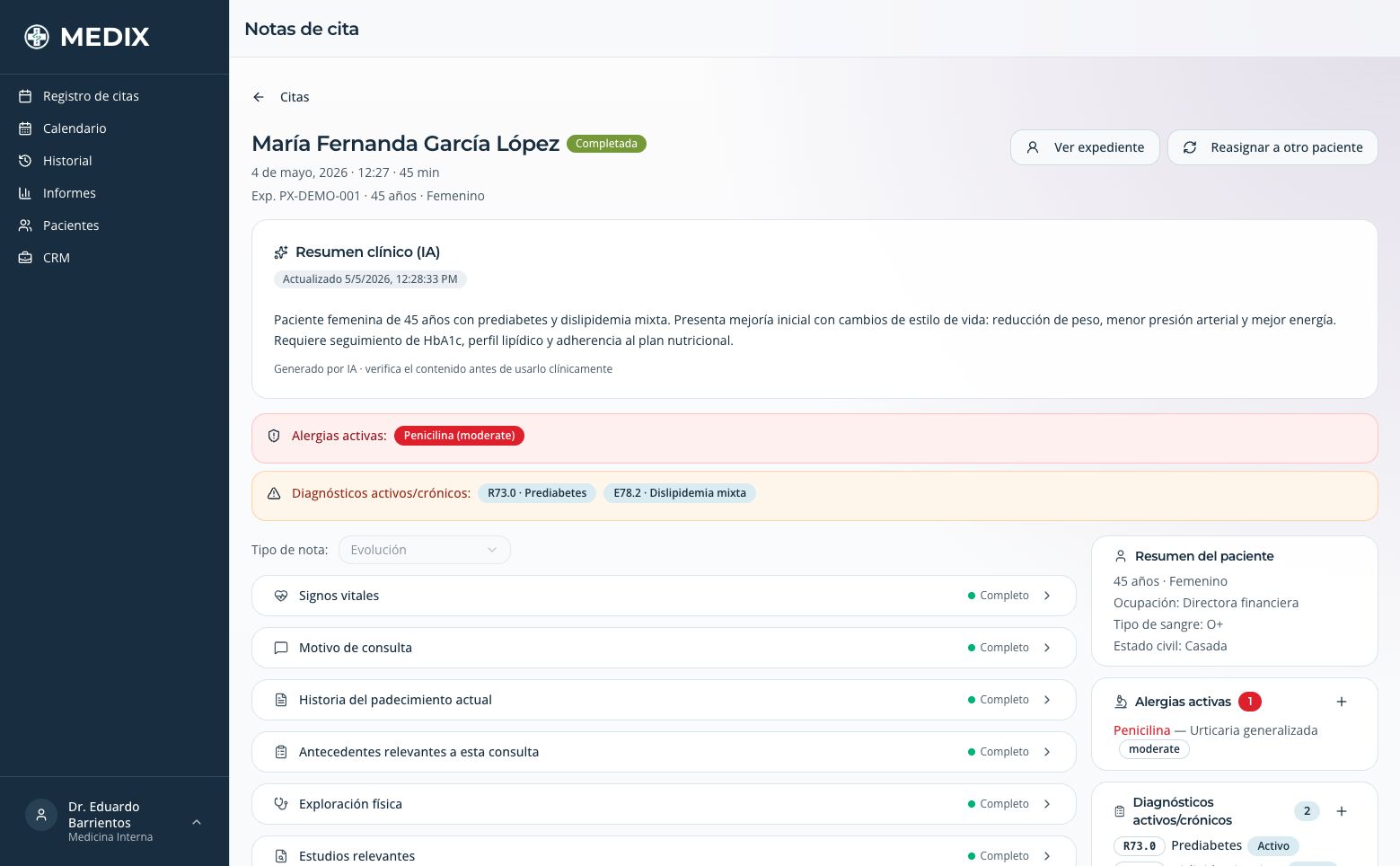Click the patient name María Fernanda García López
Screen dimensions: 1400x866
tap(406, 144)
